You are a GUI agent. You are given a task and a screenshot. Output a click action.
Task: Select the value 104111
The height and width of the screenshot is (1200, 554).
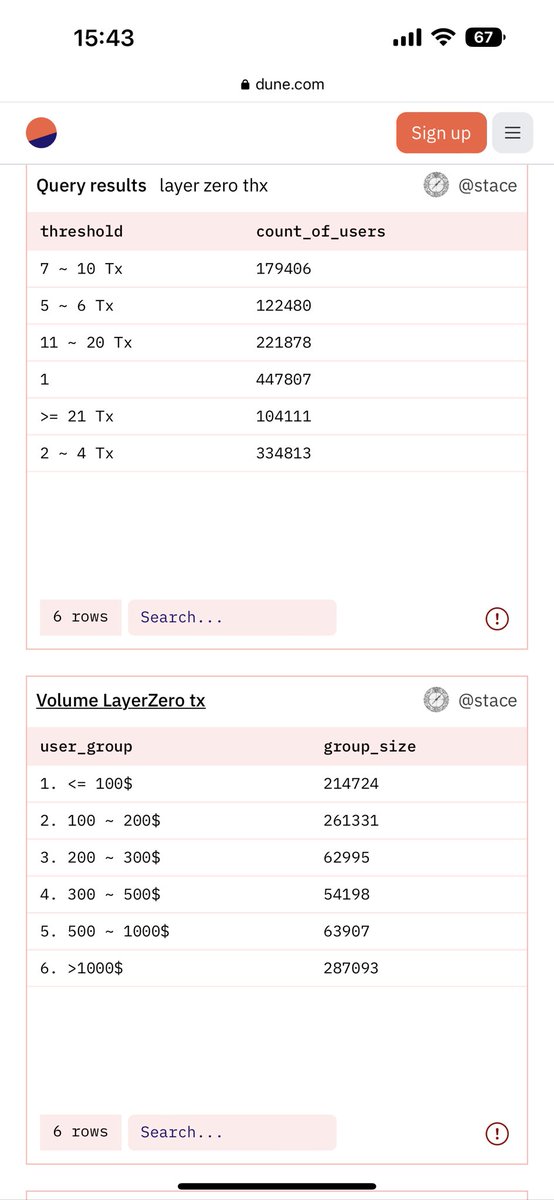click(284, 416)
